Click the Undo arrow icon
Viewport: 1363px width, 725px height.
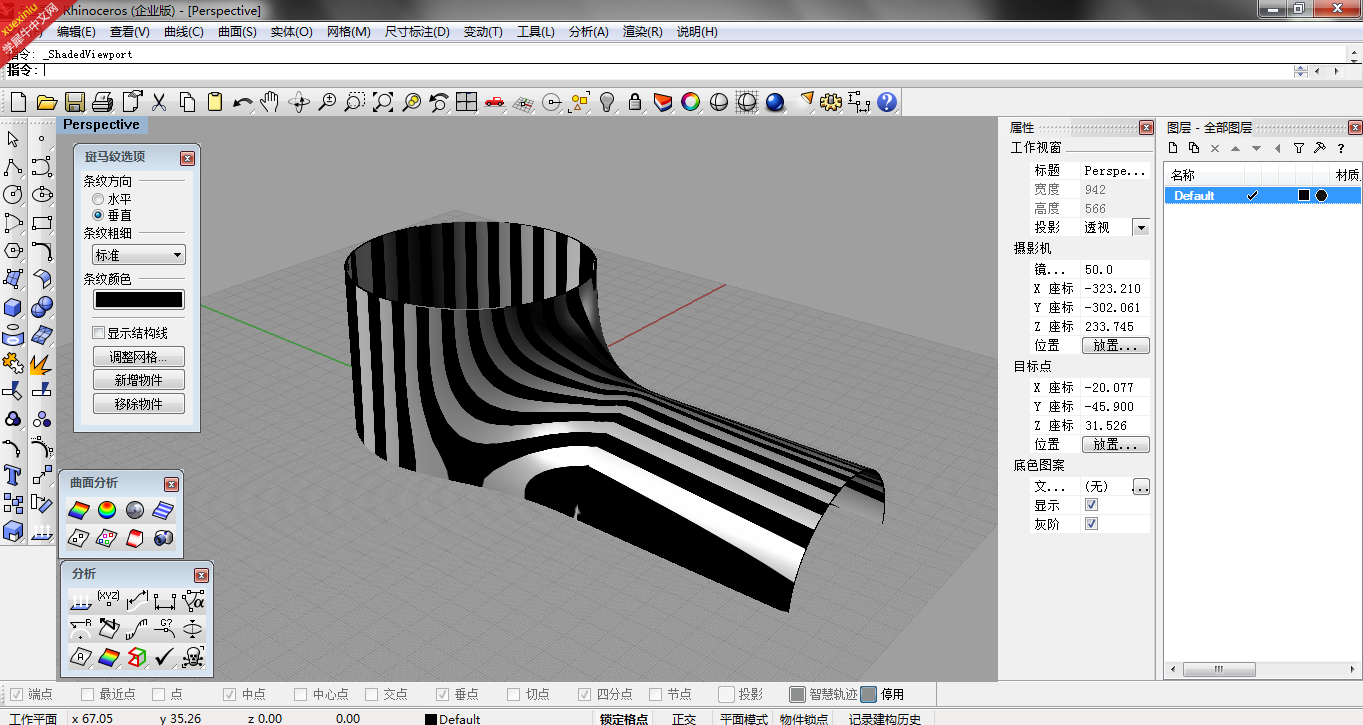pyautogui.click(x=242, y=102)
